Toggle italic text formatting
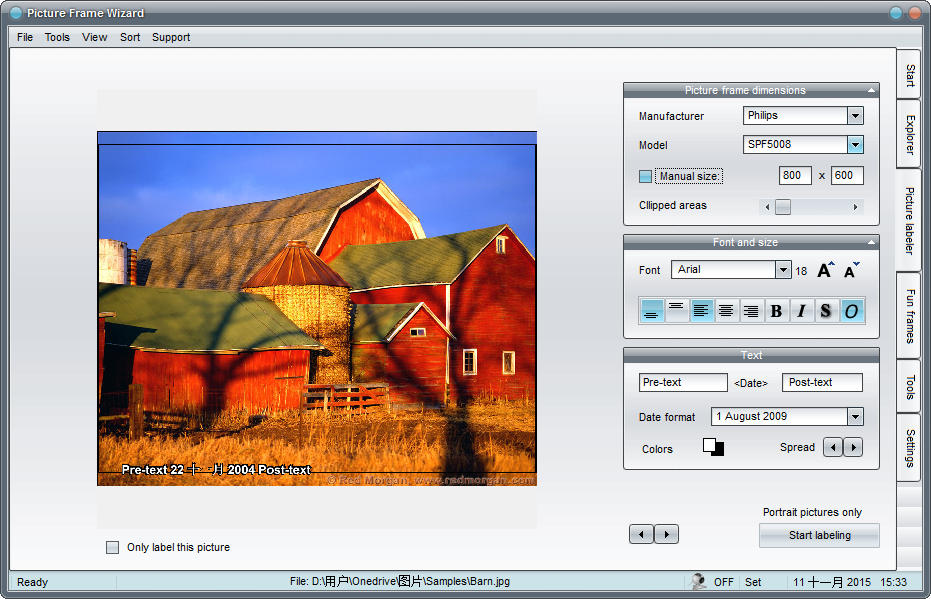The width and height of the screenshot is (931, 599). (801, 311)
